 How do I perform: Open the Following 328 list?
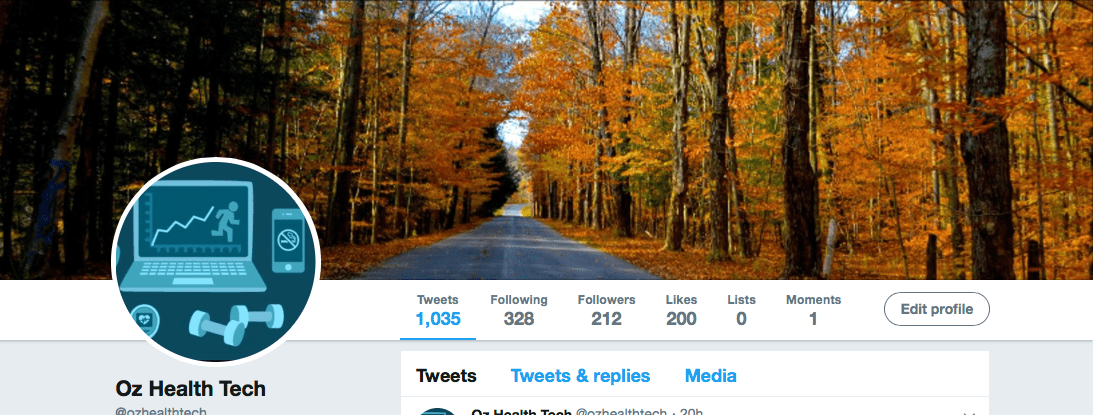(x=519, y=310)
